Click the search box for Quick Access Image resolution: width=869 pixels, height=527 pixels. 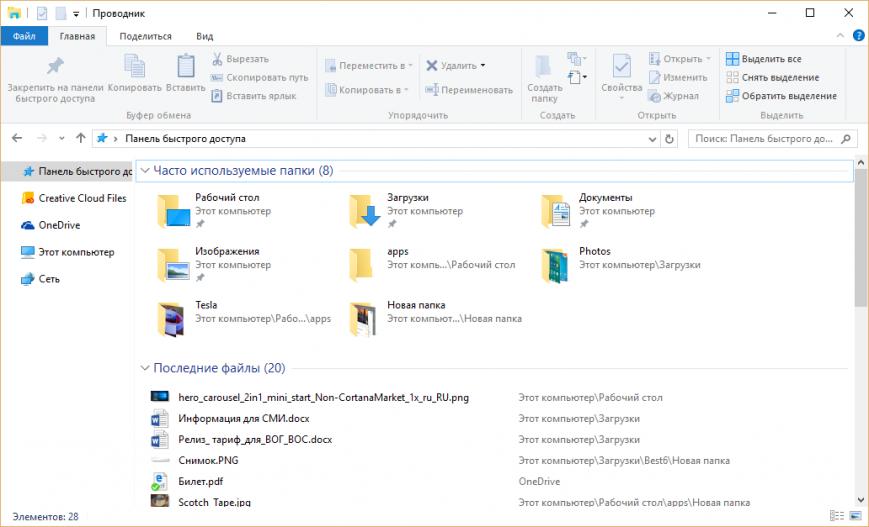[765, 139]
